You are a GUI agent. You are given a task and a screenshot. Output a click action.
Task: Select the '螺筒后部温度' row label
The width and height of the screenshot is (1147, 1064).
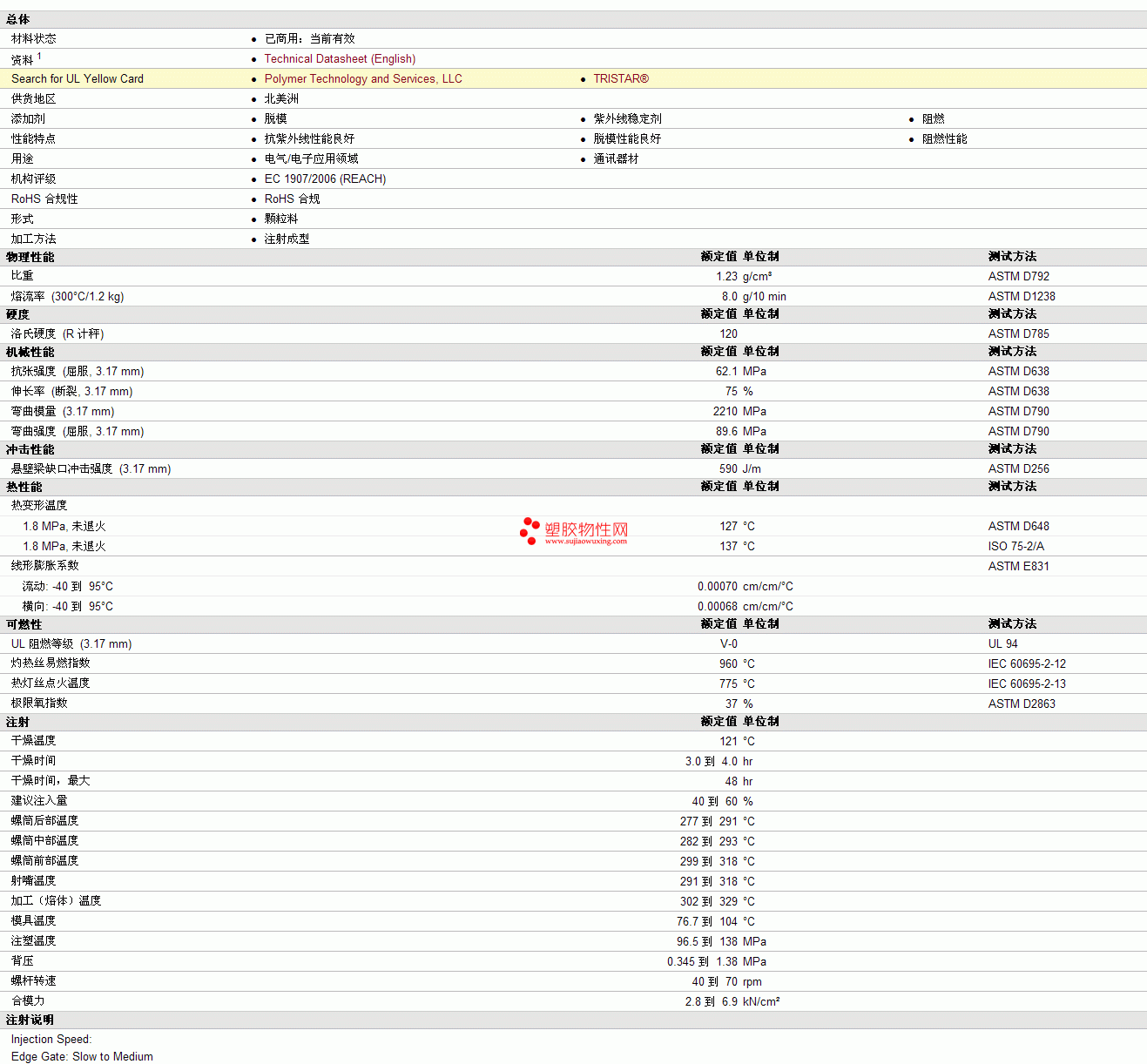44,820
